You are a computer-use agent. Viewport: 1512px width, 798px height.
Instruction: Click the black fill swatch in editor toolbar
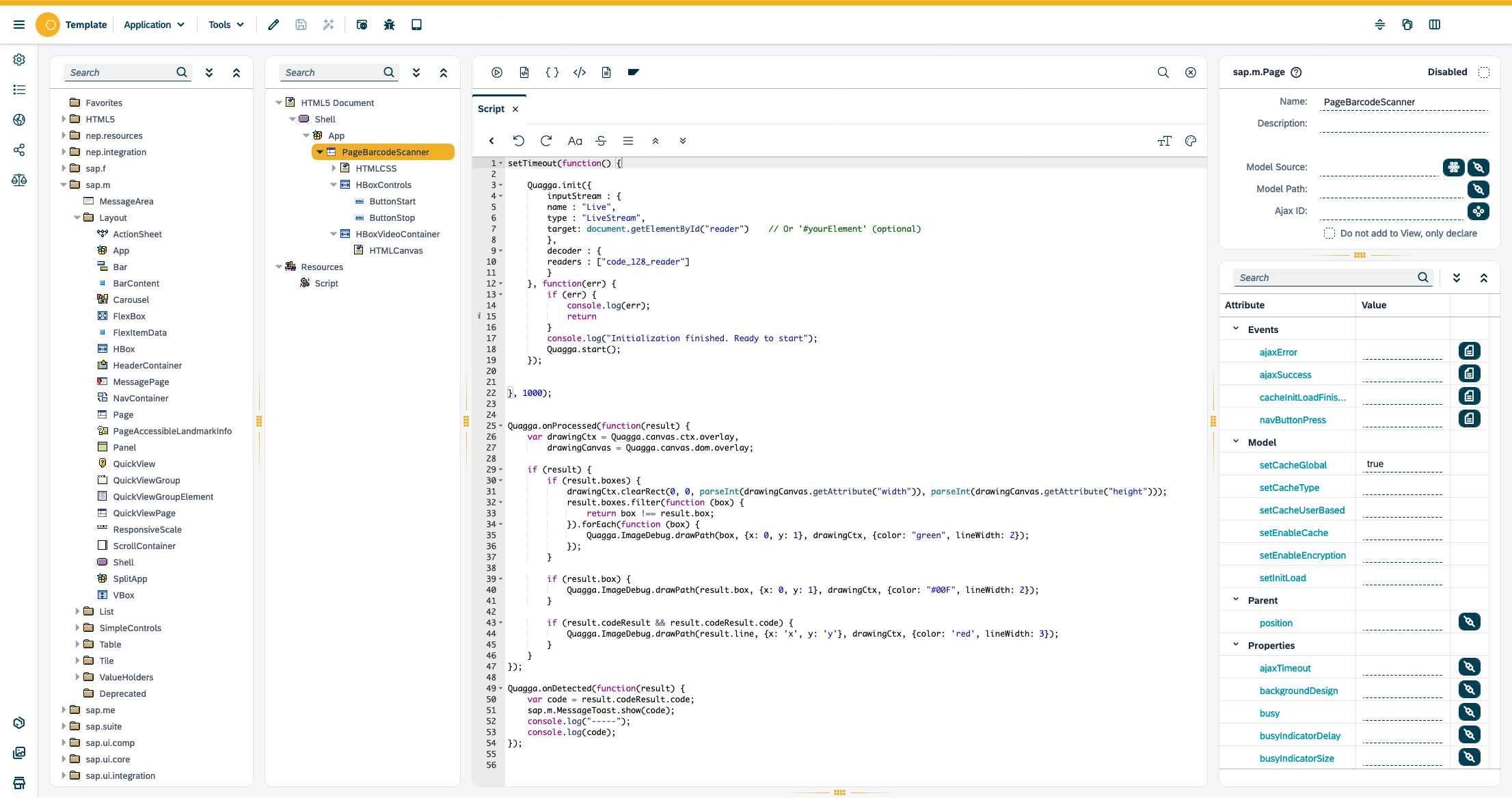634,72
